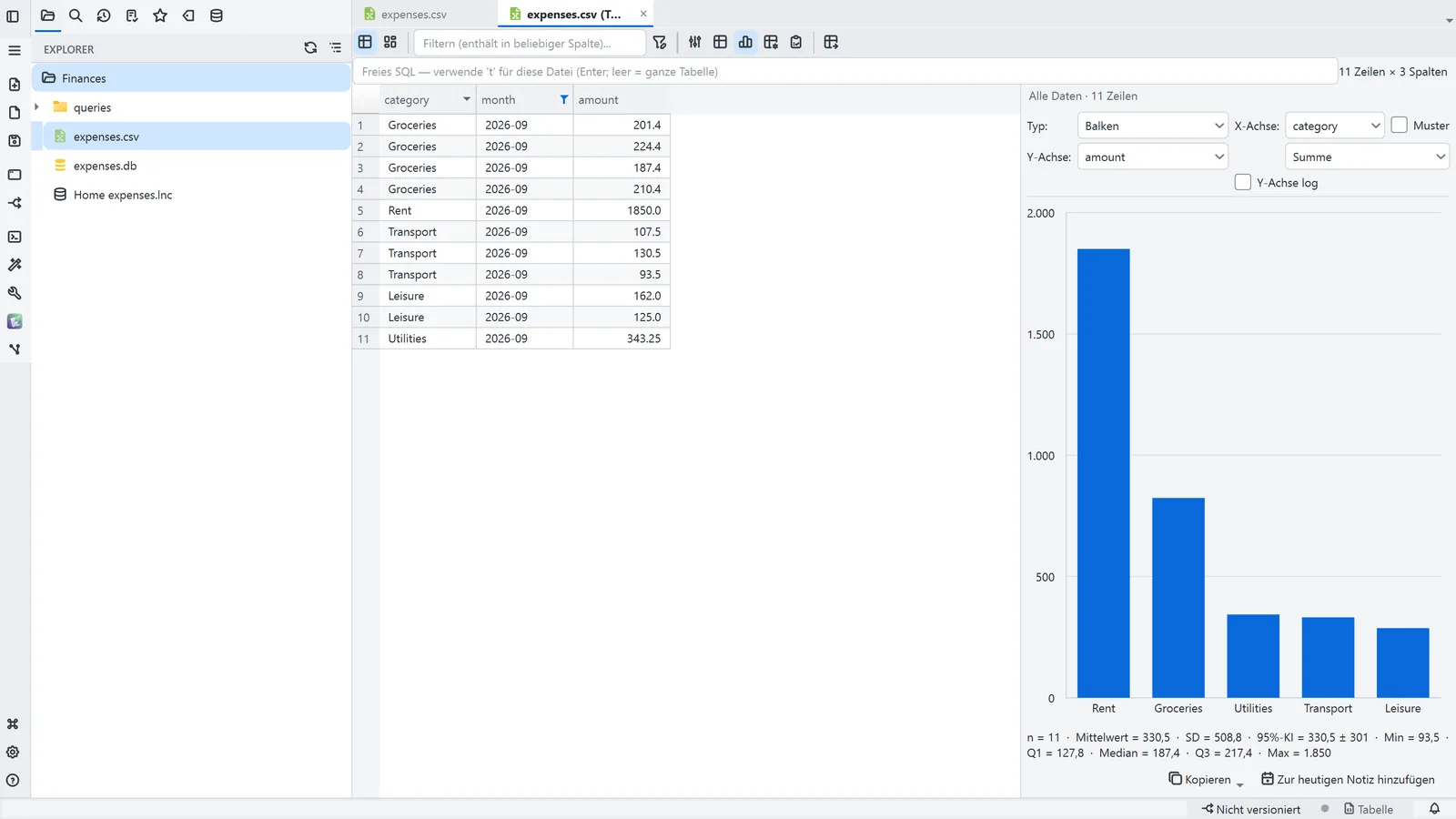The width and height of the screenshot is (1456, 819).
Task: Click the Filtern text filter field
Action: pyautogui.click(x=530, y=43)
